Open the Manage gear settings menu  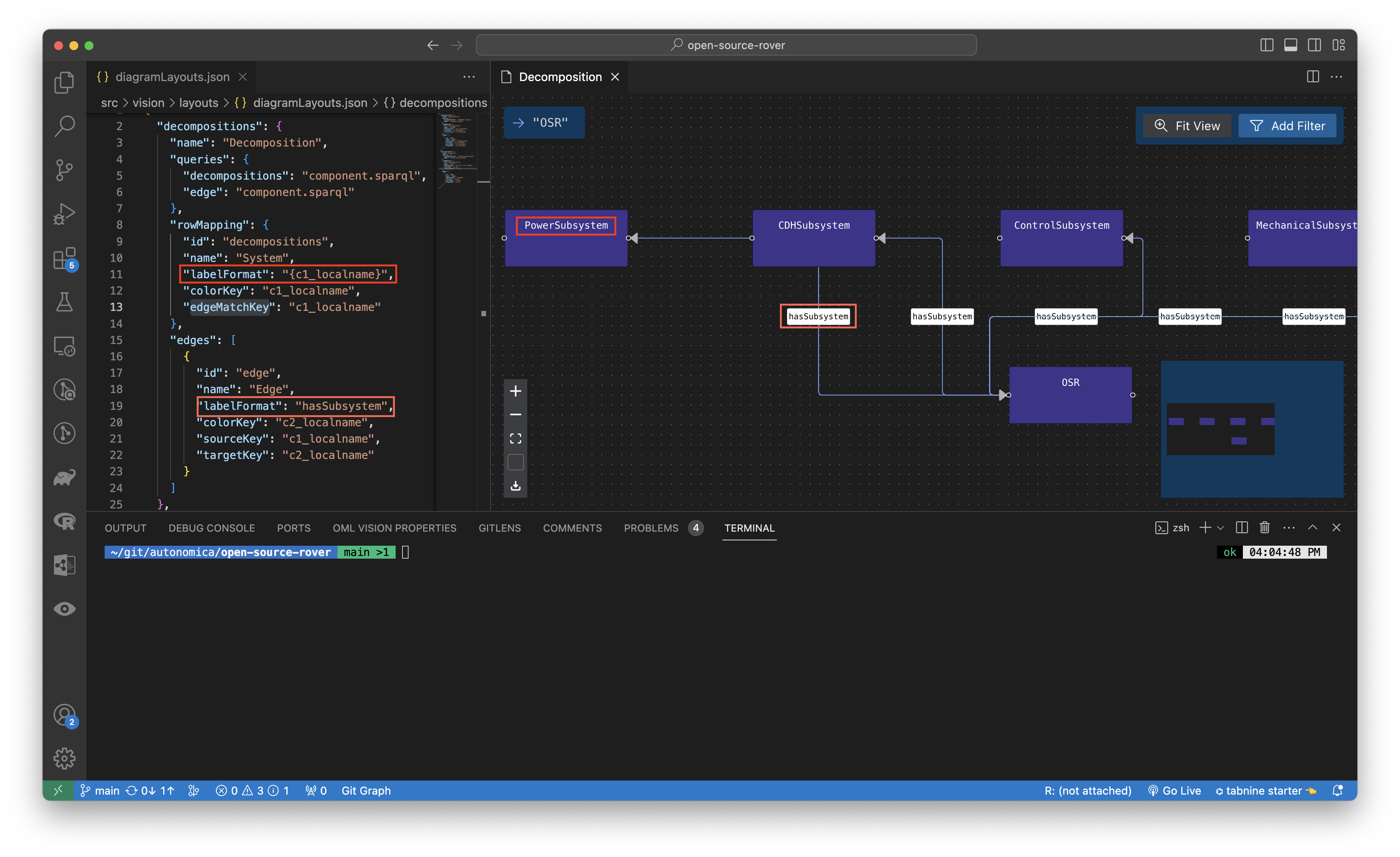click(x=64, y=758)
